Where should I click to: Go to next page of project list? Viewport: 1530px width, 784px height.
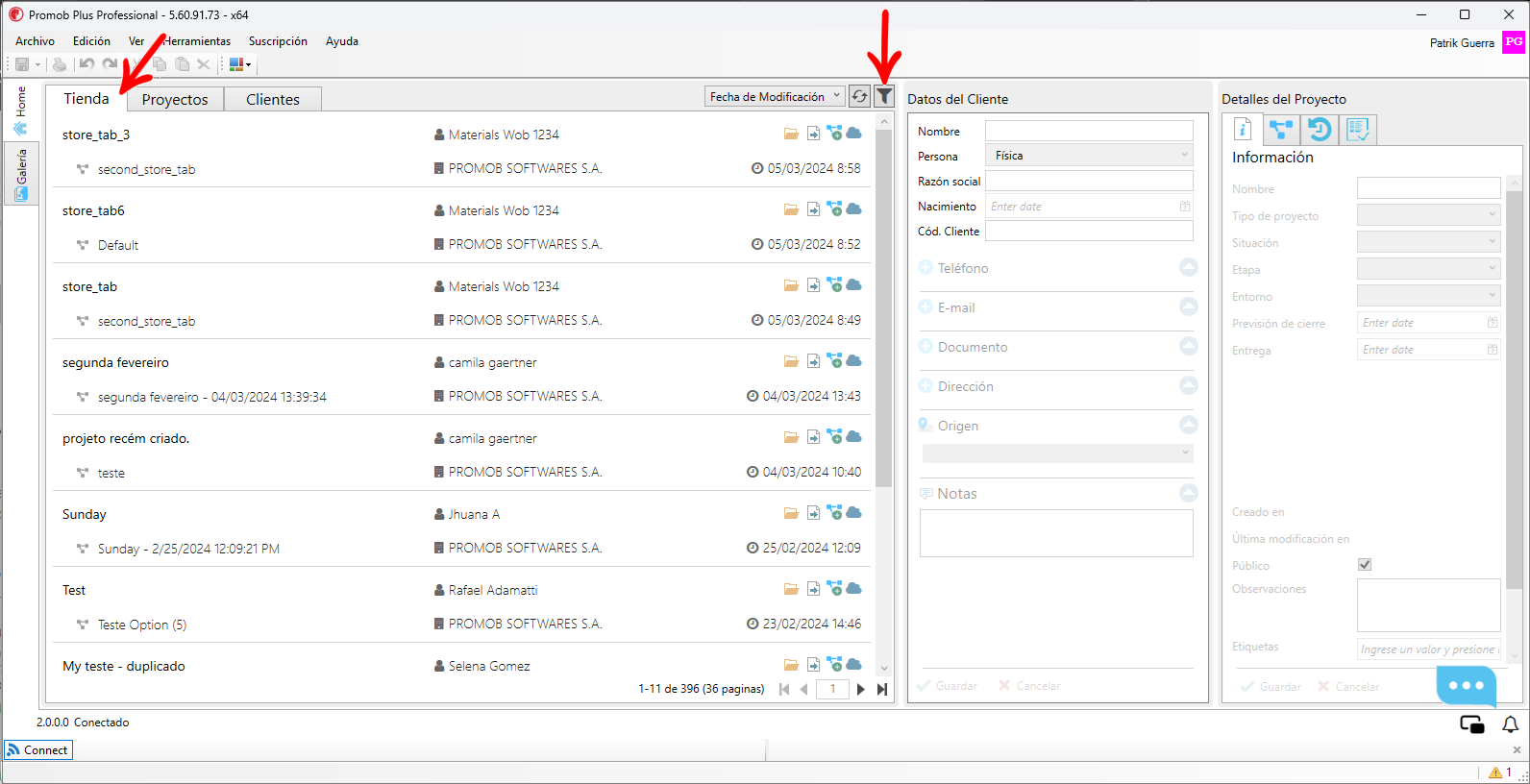click(861, 689)
